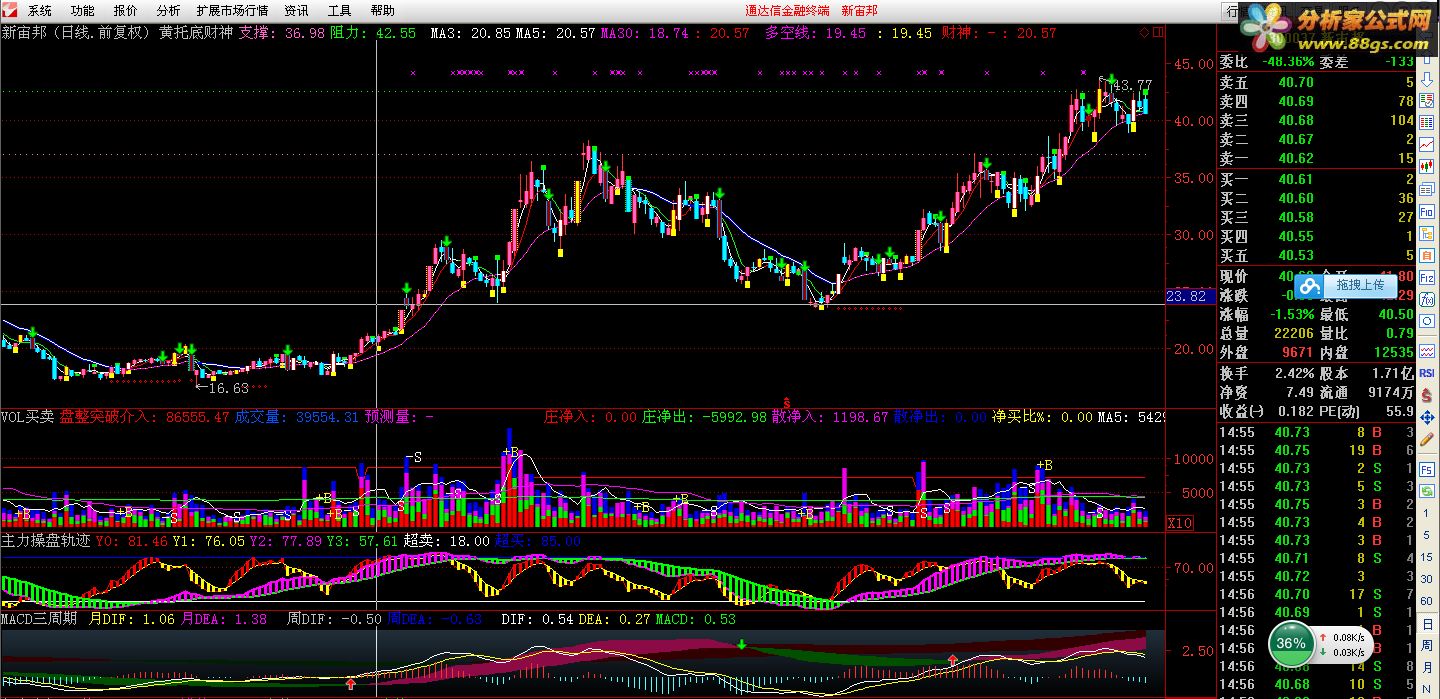
Task: Click the orange 自 self-select icon
Action: coord(1426,255)
